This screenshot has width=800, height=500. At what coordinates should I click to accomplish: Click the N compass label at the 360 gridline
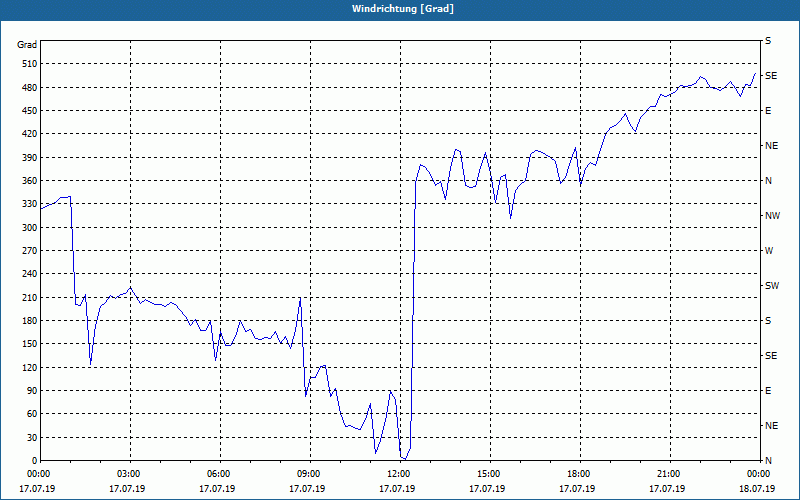pyautogui.click(x=768, y=181)
